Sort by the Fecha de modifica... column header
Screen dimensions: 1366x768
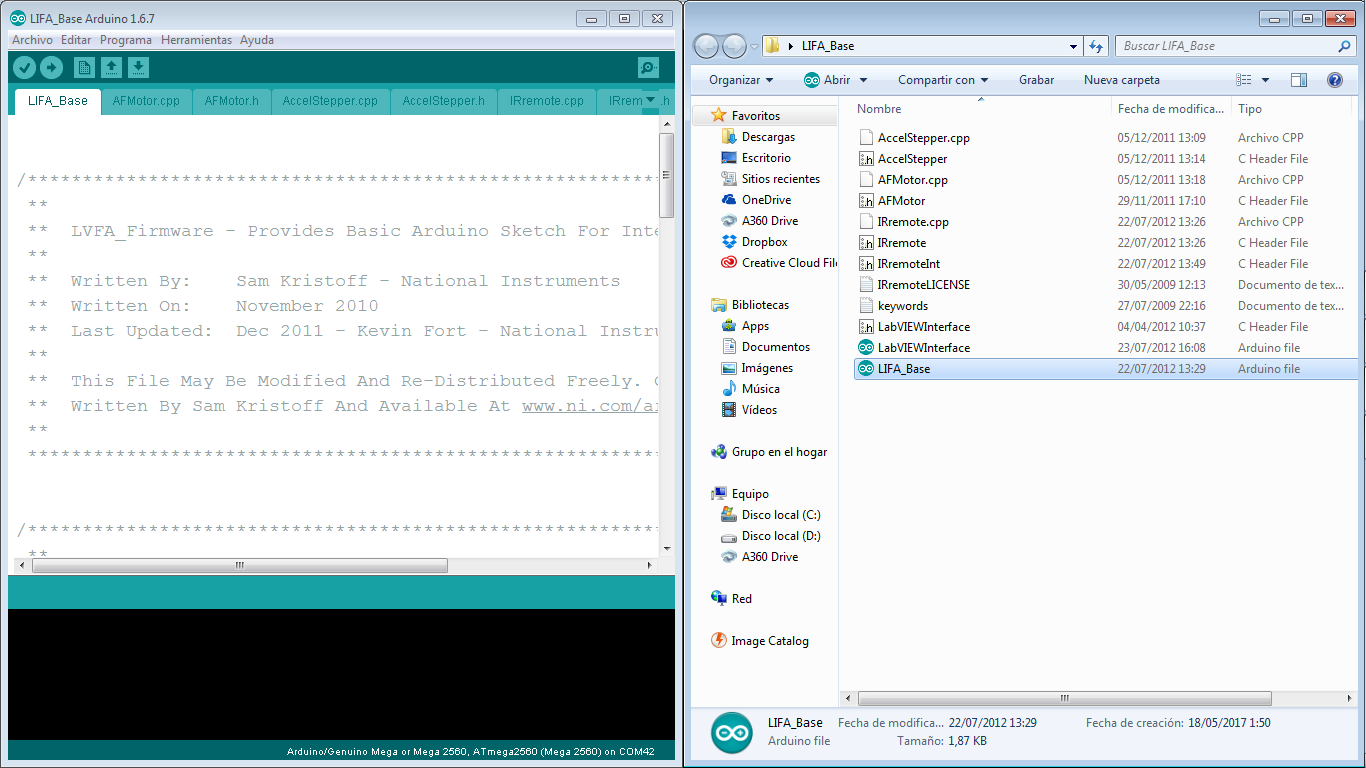click(1171, 109)
